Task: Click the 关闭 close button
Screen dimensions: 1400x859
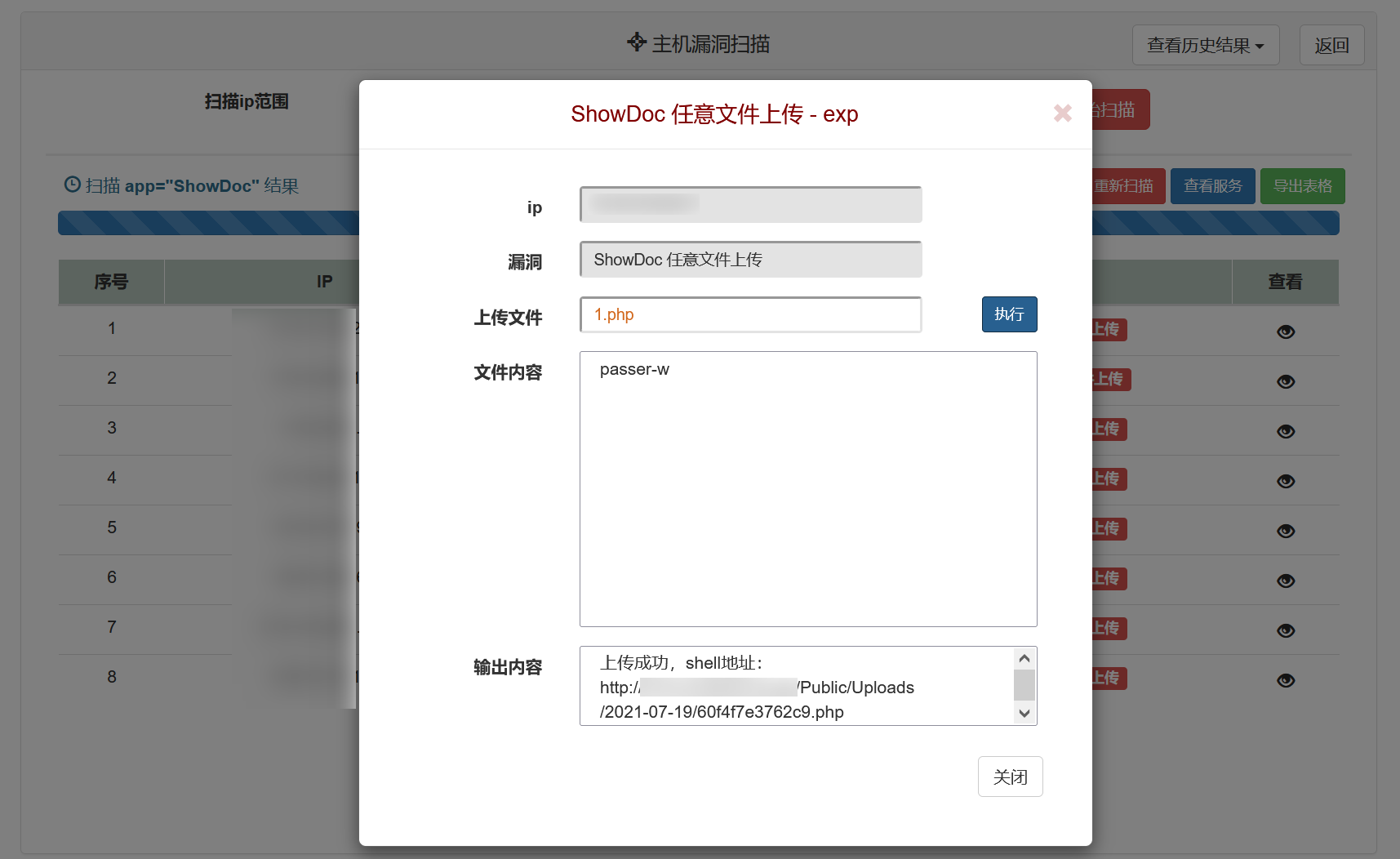Action: pos(1010,777)
